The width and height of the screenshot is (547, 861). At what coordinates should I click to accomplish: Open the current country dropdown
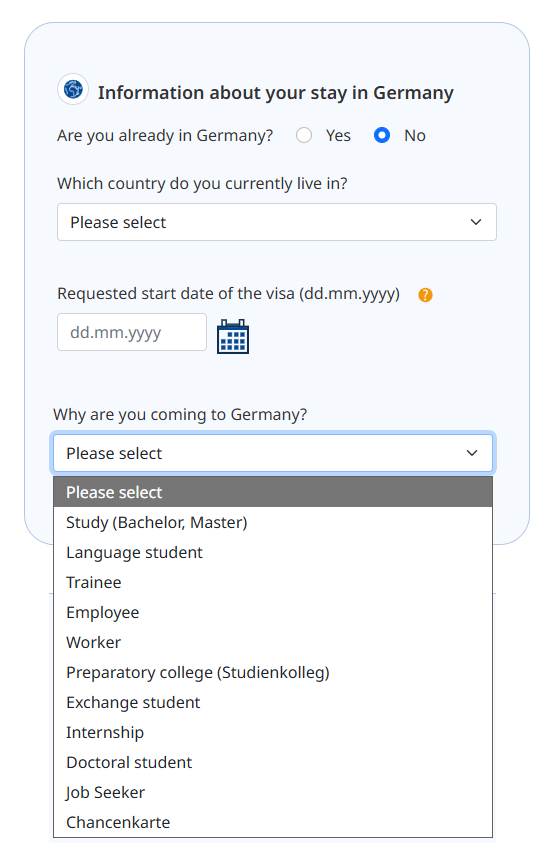pos(277,222)
